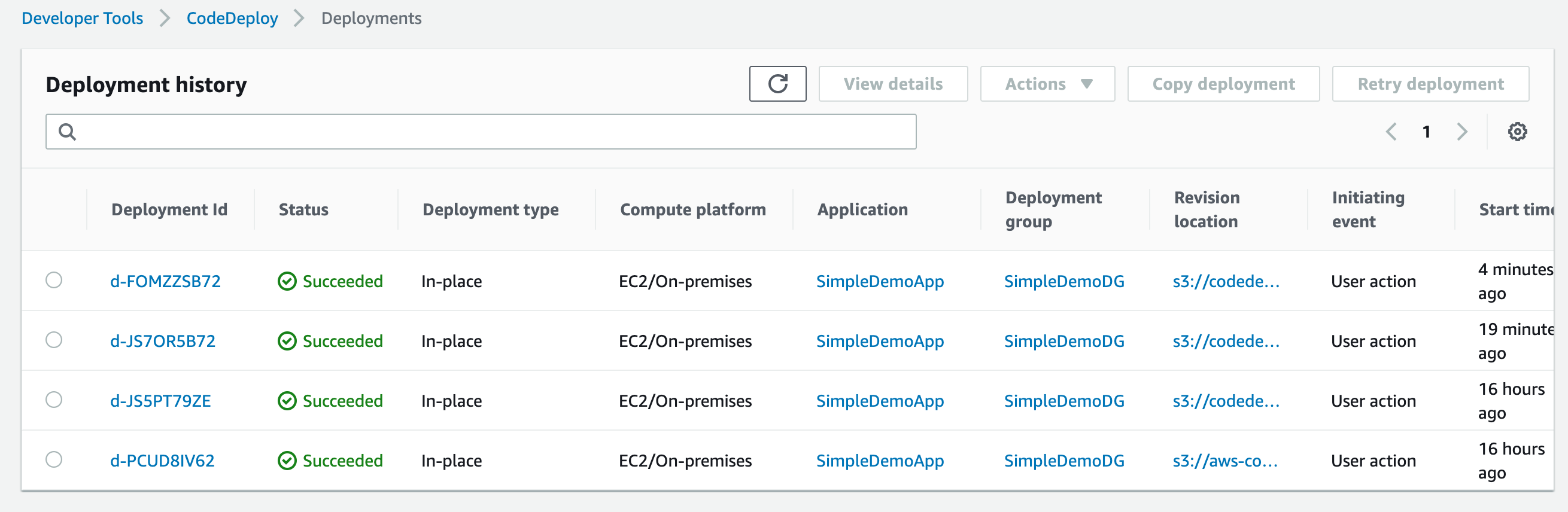Go to next page arrow
1568x512 pixels.
[1462, 132]
